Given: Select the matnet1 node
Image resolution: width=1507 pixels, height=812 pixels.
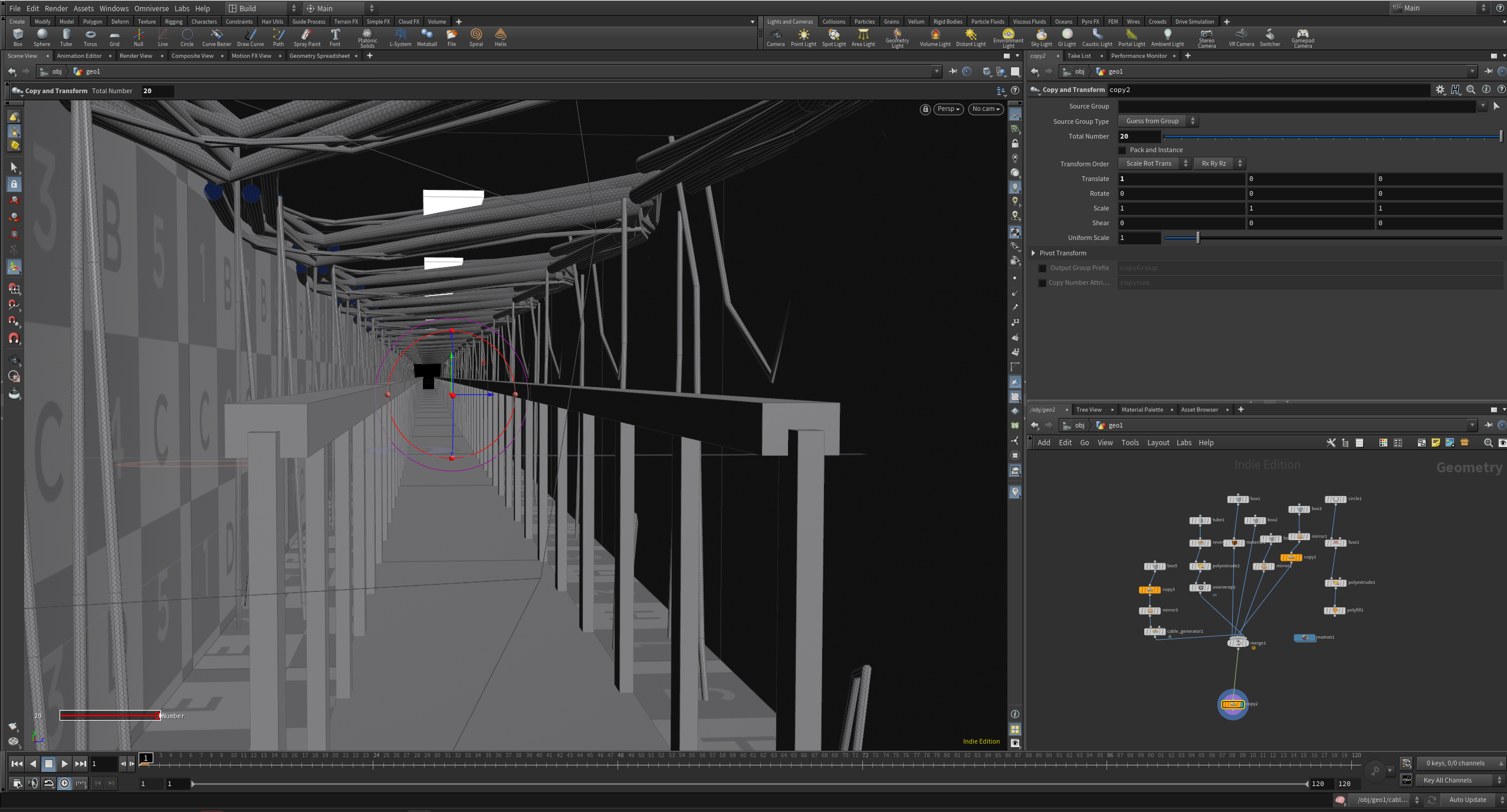Looking at the screenshot, I should (x=1305, y=637).
